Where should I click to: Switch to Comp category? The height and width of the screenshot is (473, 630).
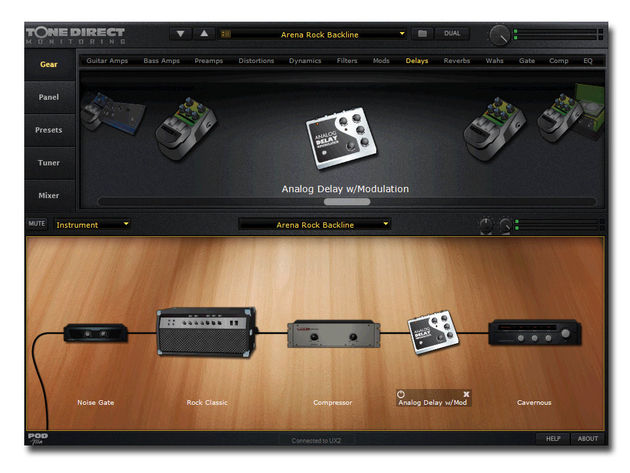pos(558,61)
